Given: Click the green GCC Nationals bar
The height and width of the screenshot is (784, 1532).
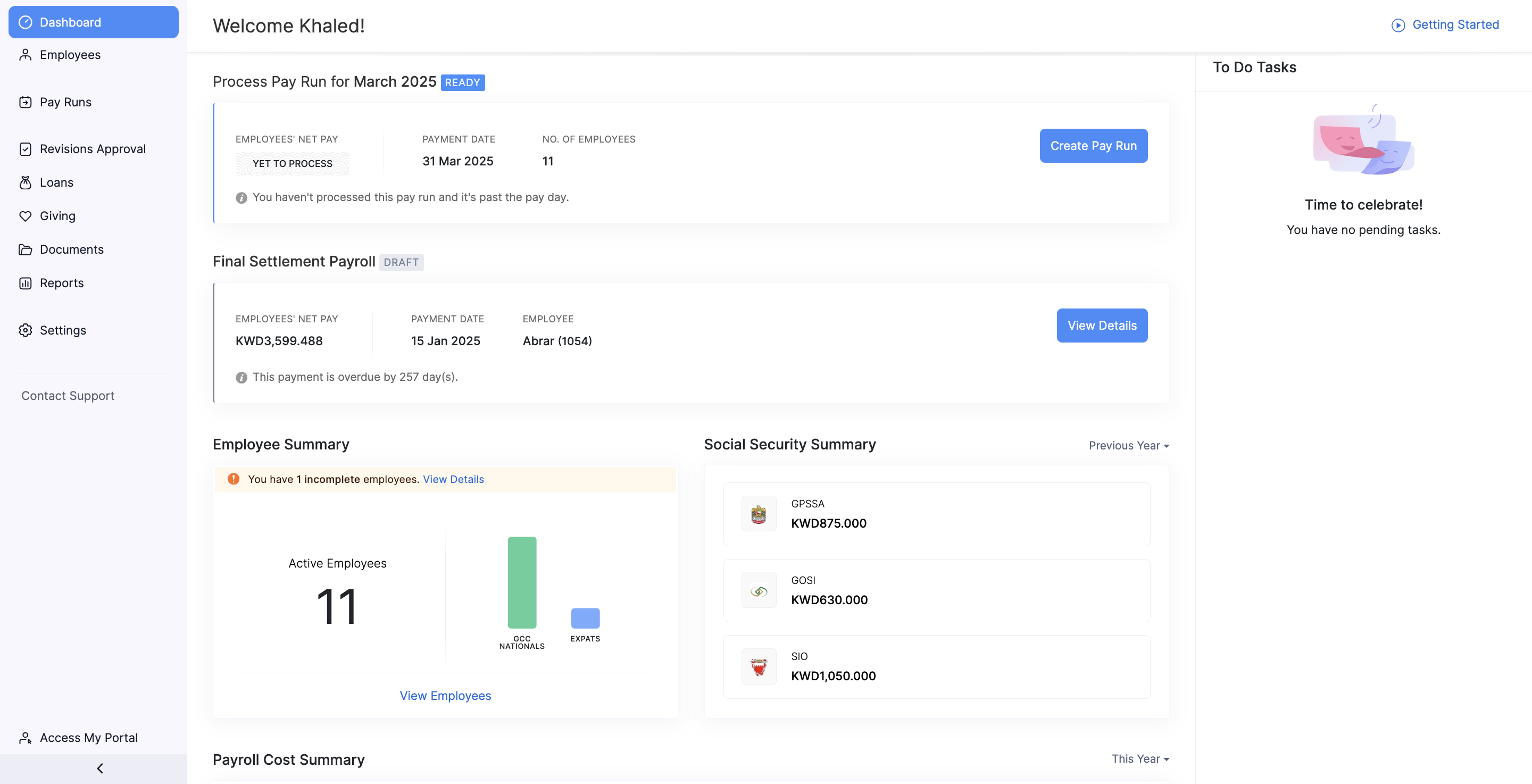Looking at the screenshot, I should coord(521,582).
